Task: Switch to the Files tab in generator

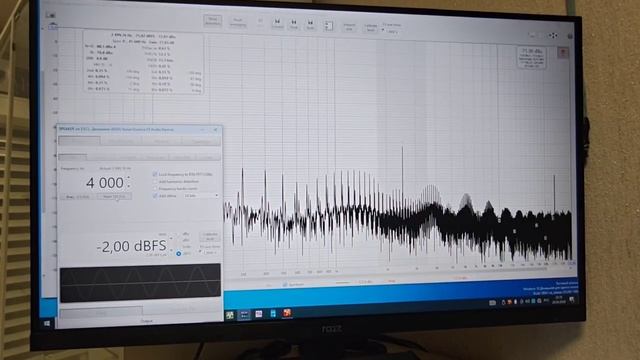Action: click(200, 141)
